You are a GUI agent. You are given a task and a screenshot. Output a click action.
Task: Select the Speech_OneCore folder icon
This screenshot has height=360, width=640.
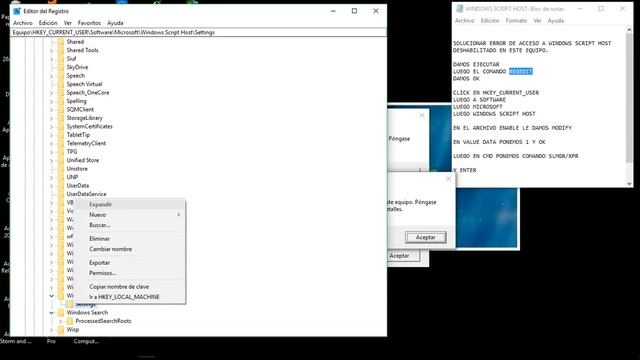(61, 93)
